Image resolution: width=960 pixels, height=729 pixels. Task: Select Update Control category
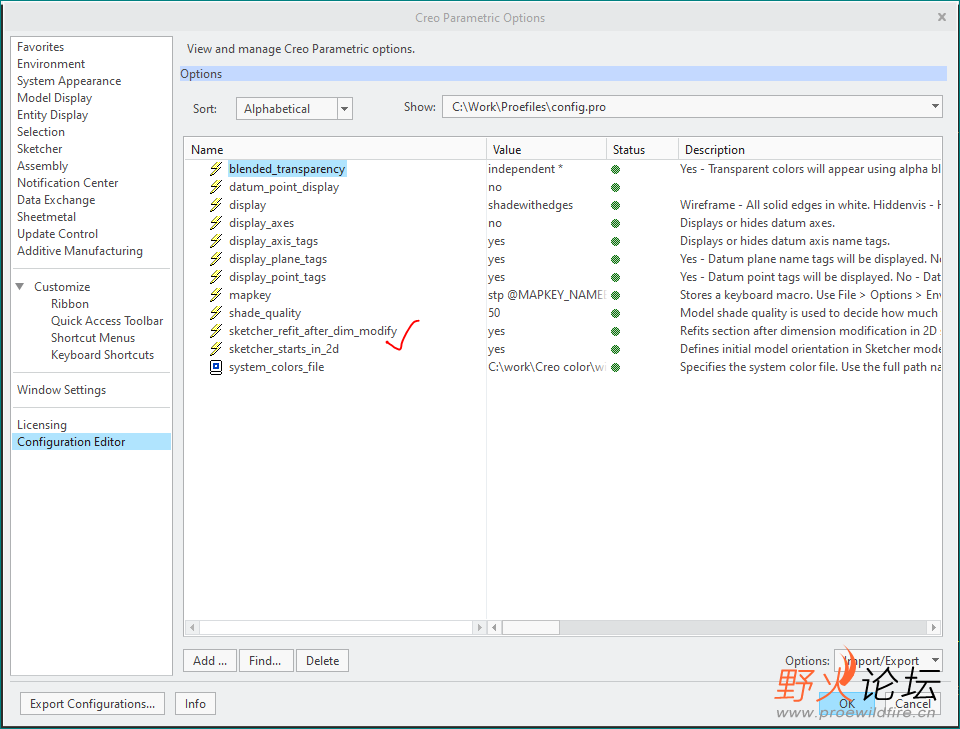pyautogui.click(x=57, y=234)
